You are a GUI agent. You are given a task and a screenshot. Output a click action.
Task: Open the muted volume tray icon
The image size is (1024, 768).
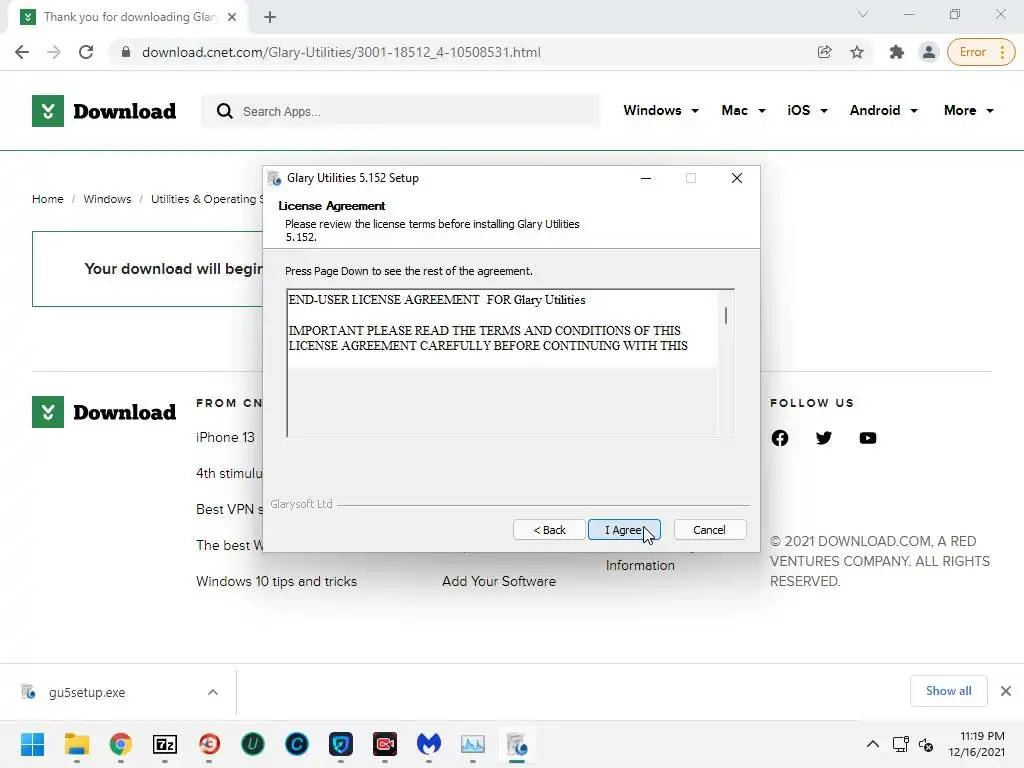[925, 744]
